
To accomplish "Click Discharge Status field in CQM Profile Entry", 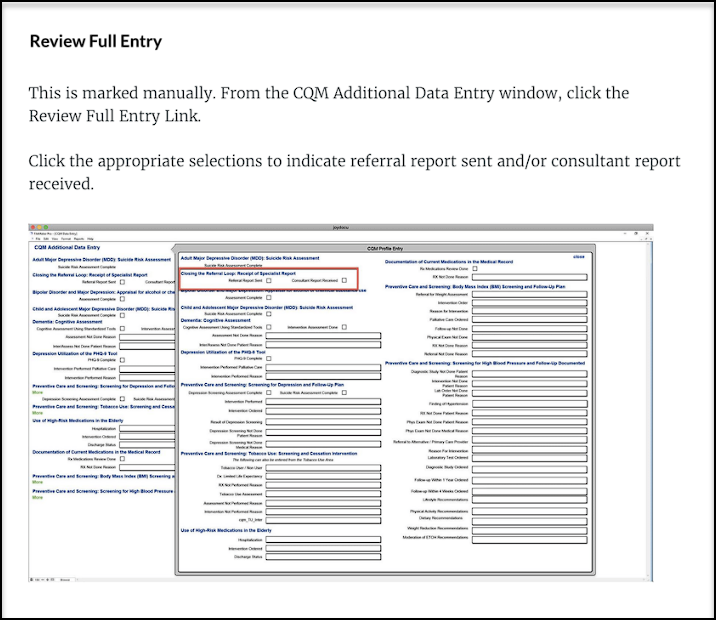I will point(323,557).
